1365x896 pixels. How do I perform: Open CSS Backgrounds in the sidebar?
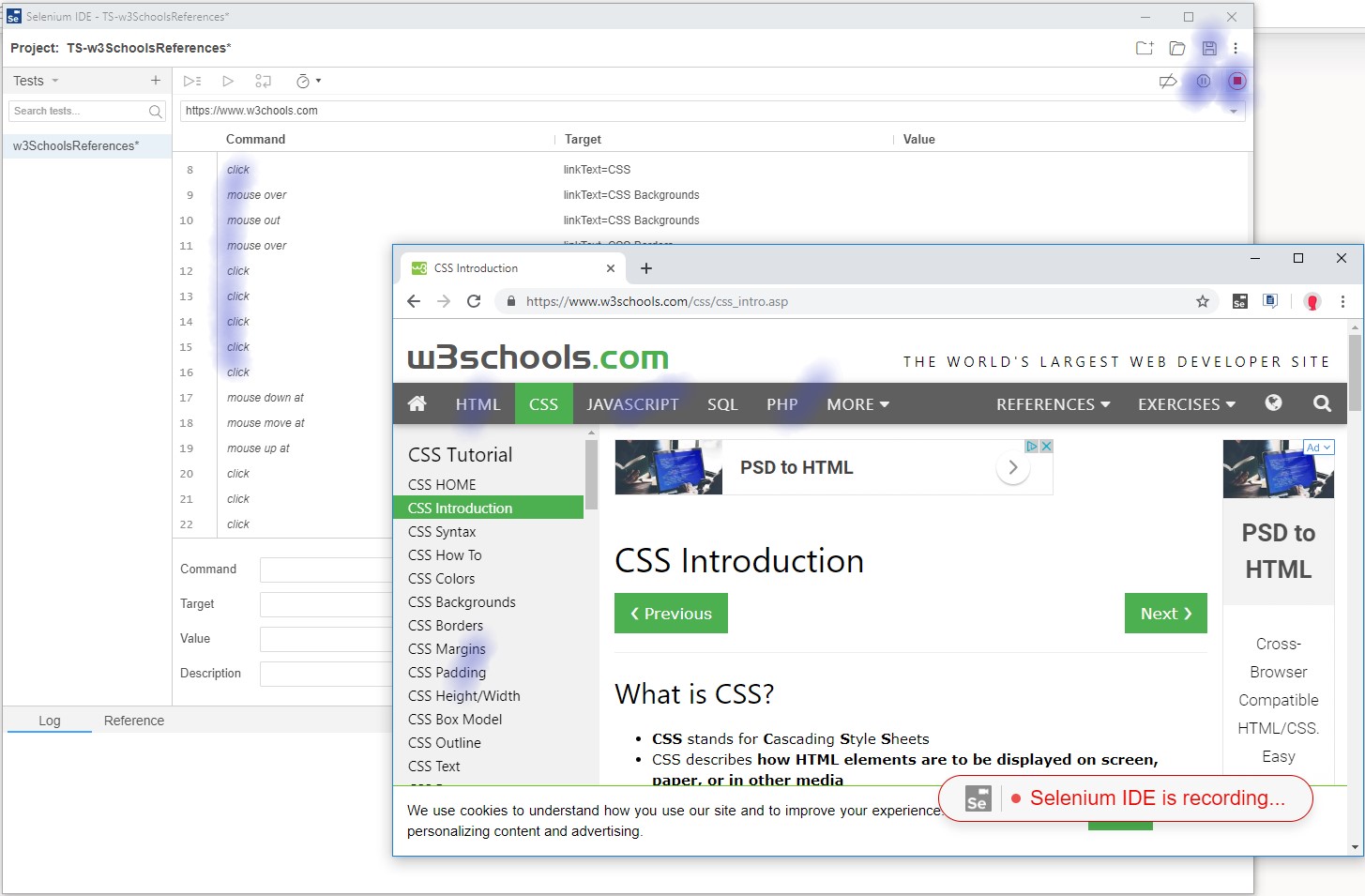click(462, 602)
